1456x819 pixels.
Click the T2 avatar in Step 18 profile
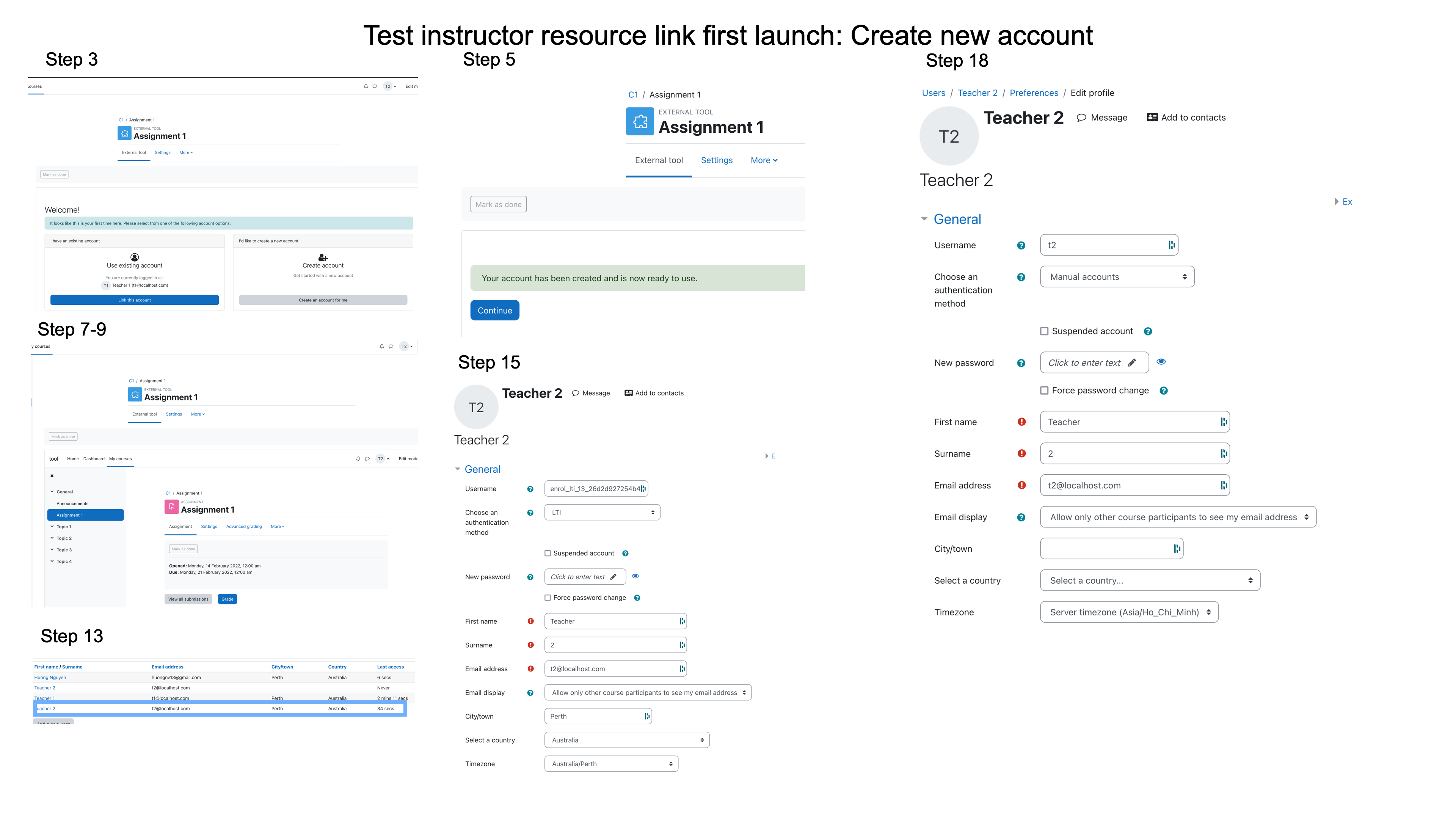[949, 136]
